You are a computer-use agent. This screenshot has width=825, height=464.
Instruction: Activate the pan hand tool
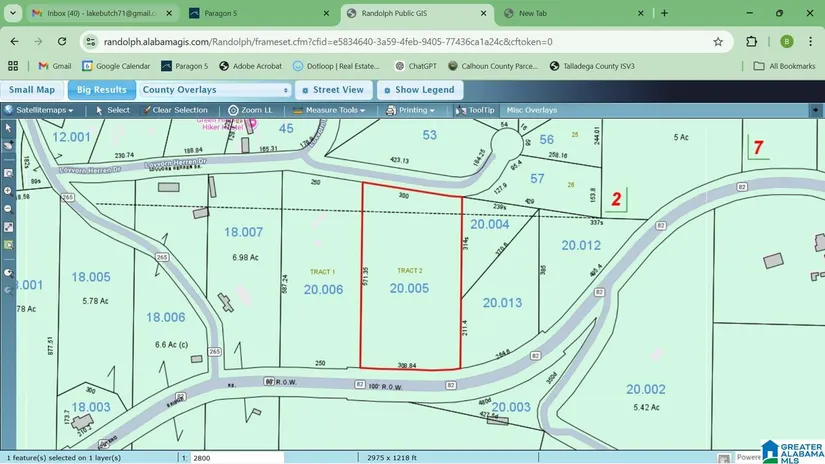[x=7, y=144]
